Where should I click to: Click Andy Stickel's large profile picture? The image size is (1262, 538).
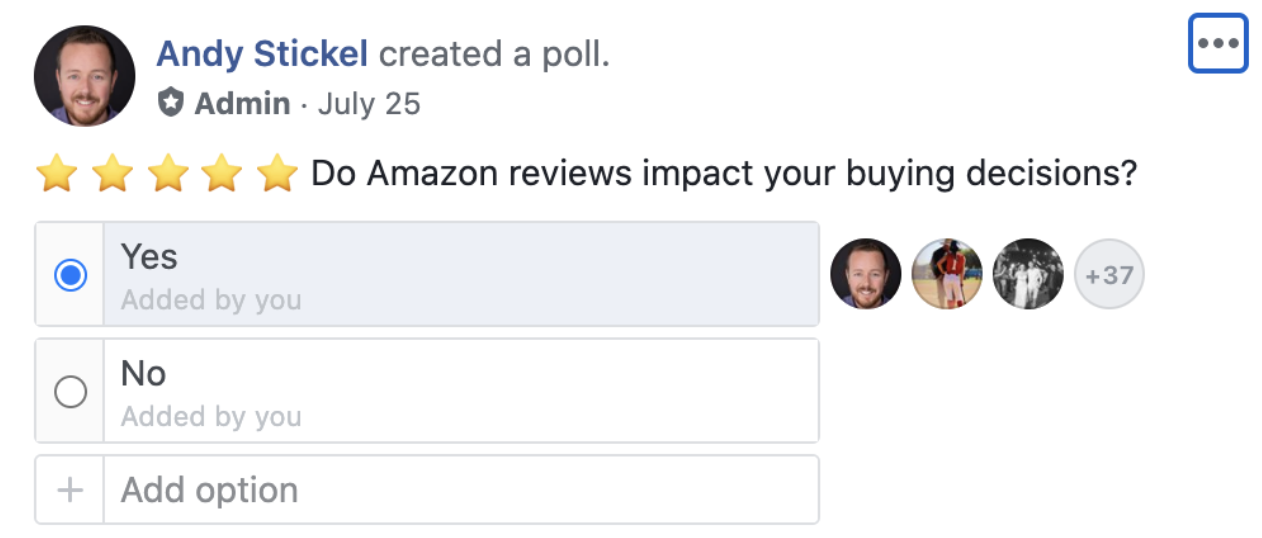pyautogui.click(x=84, y=76)
